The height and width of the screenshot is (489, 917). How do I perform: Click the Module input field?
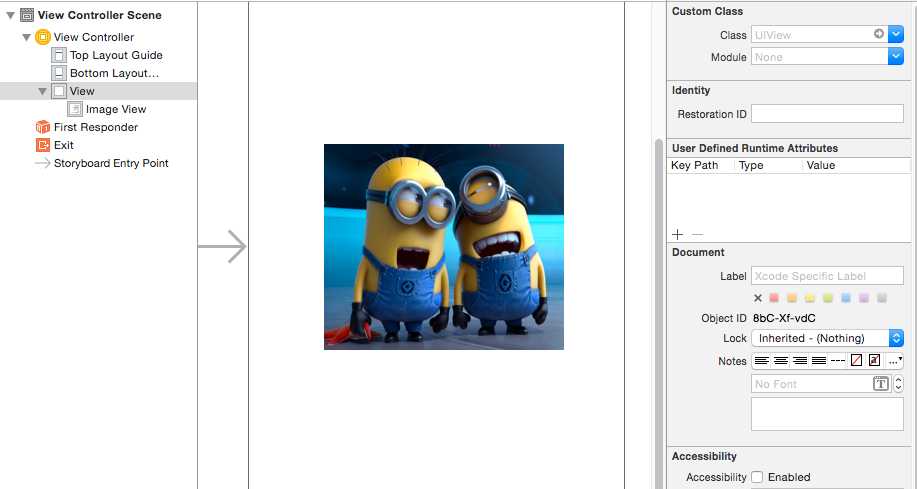[819, 57]
